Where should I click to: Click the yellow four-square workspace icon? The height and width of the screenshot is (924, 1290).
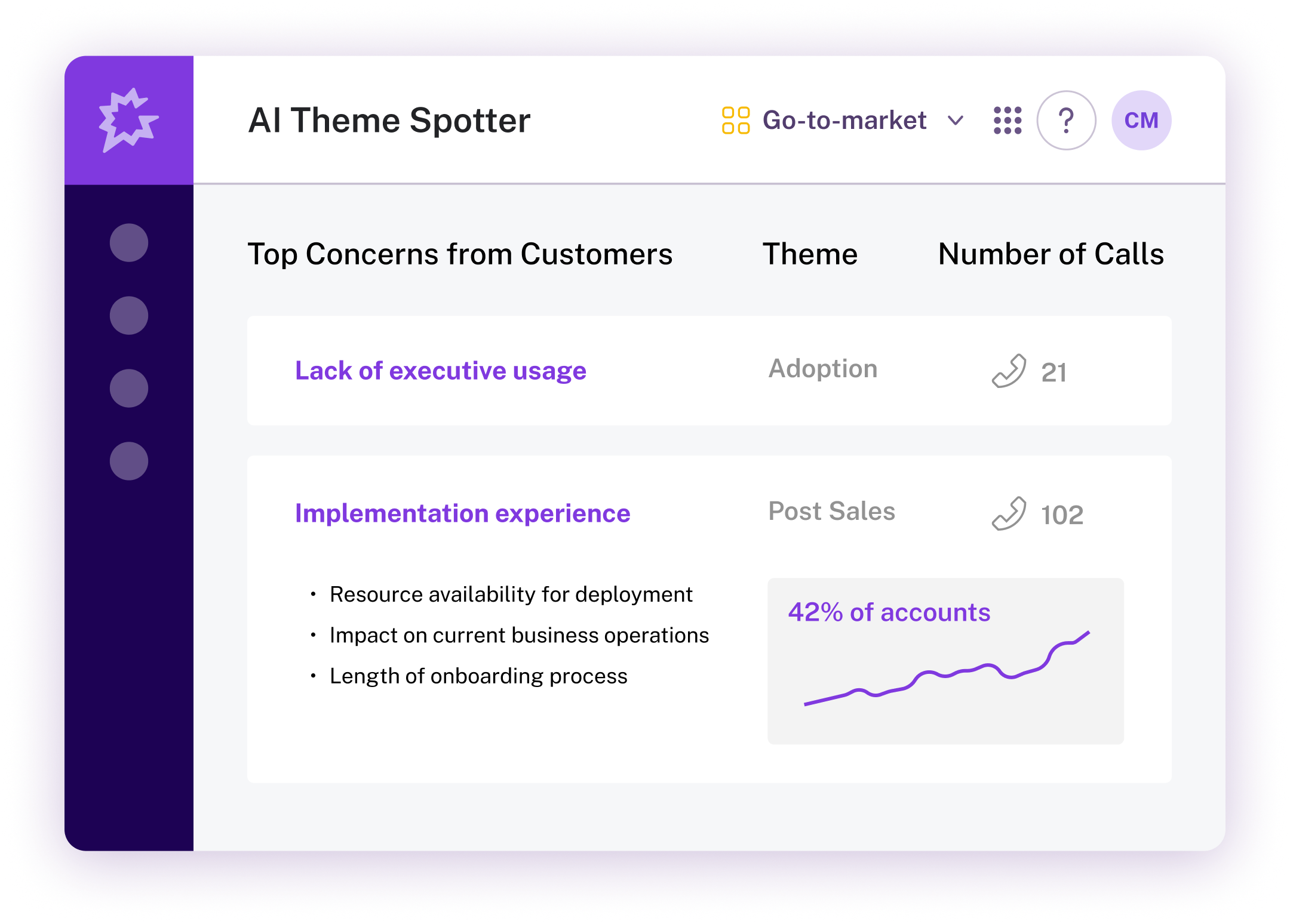click(x=735, y=121)
